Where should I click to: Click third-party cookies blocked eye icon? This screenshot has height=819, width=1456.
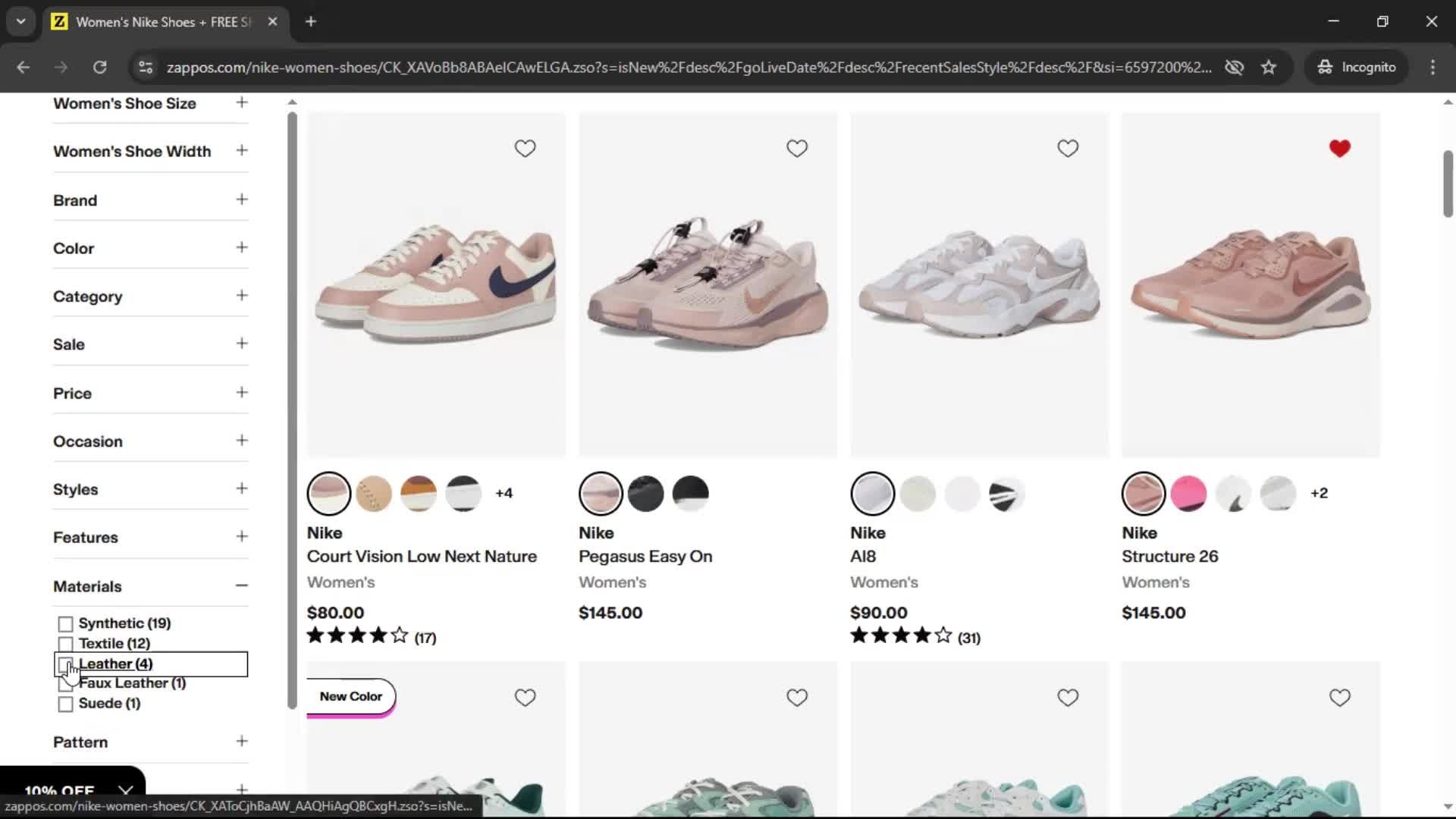tap(1234, 67)
